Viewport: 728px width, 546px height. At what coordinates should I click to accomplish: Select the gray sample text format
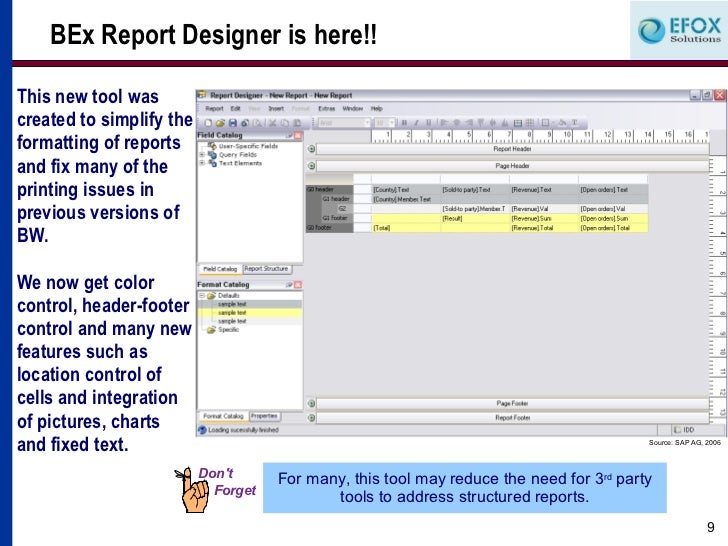point(250,304)
